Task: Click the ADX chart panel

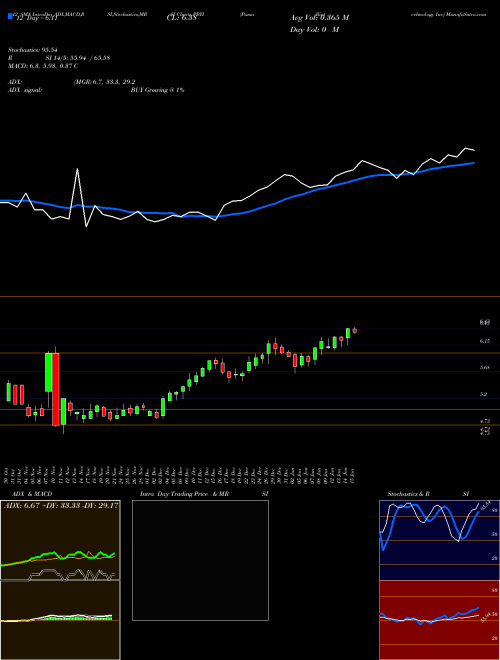Action: (x=60, y=540)
